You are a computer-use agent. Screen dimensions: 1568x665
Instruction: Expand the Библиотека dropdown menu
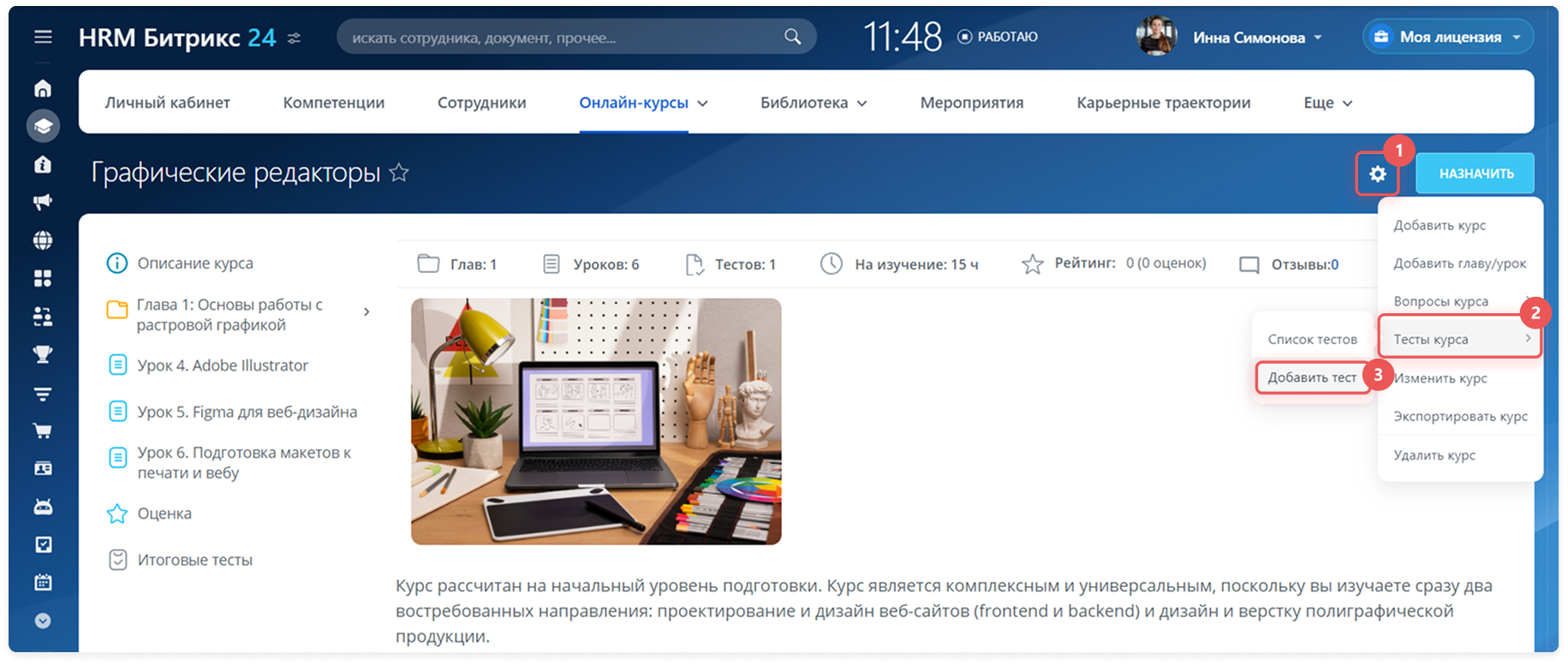(x=813, y=103)
